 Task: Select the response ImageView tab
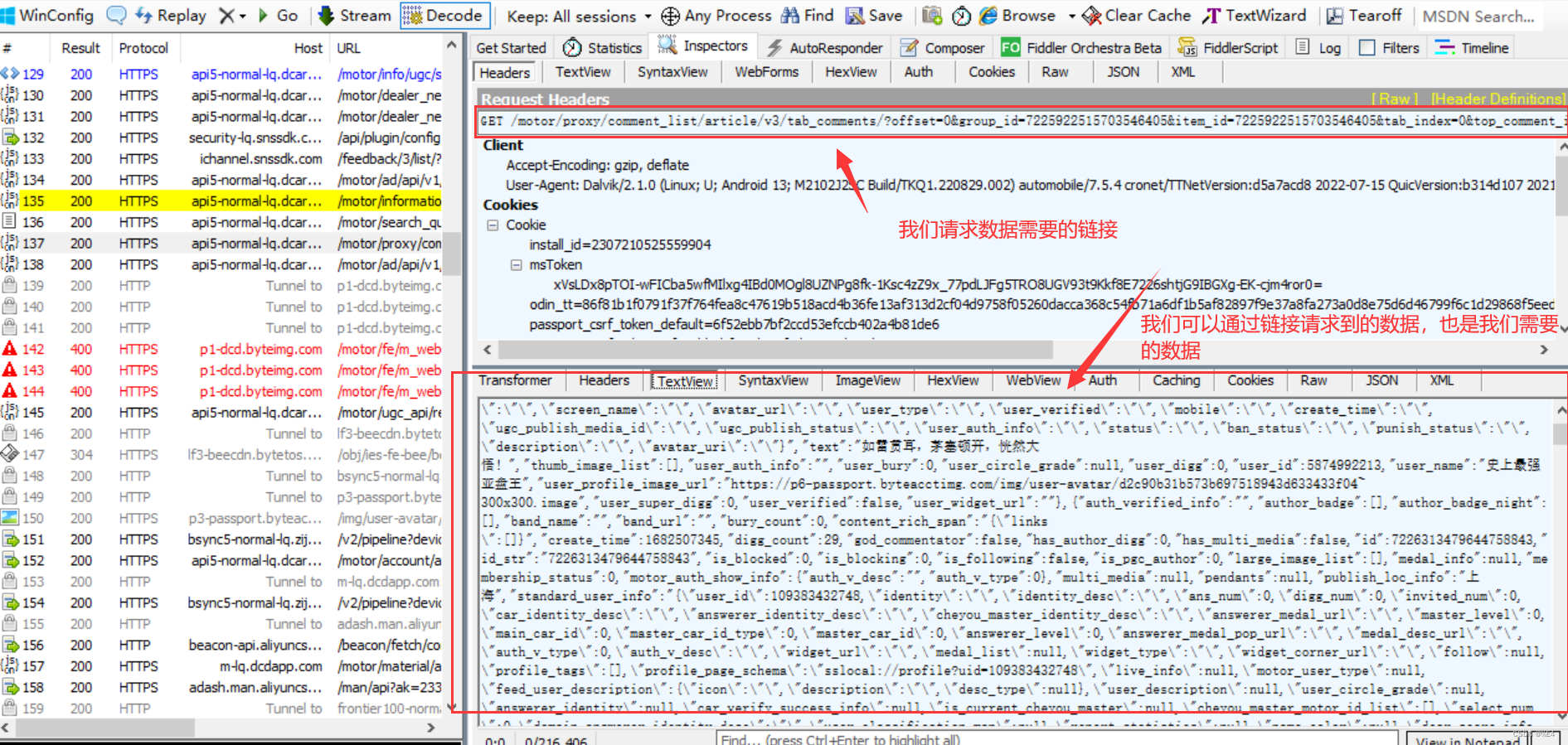coord(867,380)
